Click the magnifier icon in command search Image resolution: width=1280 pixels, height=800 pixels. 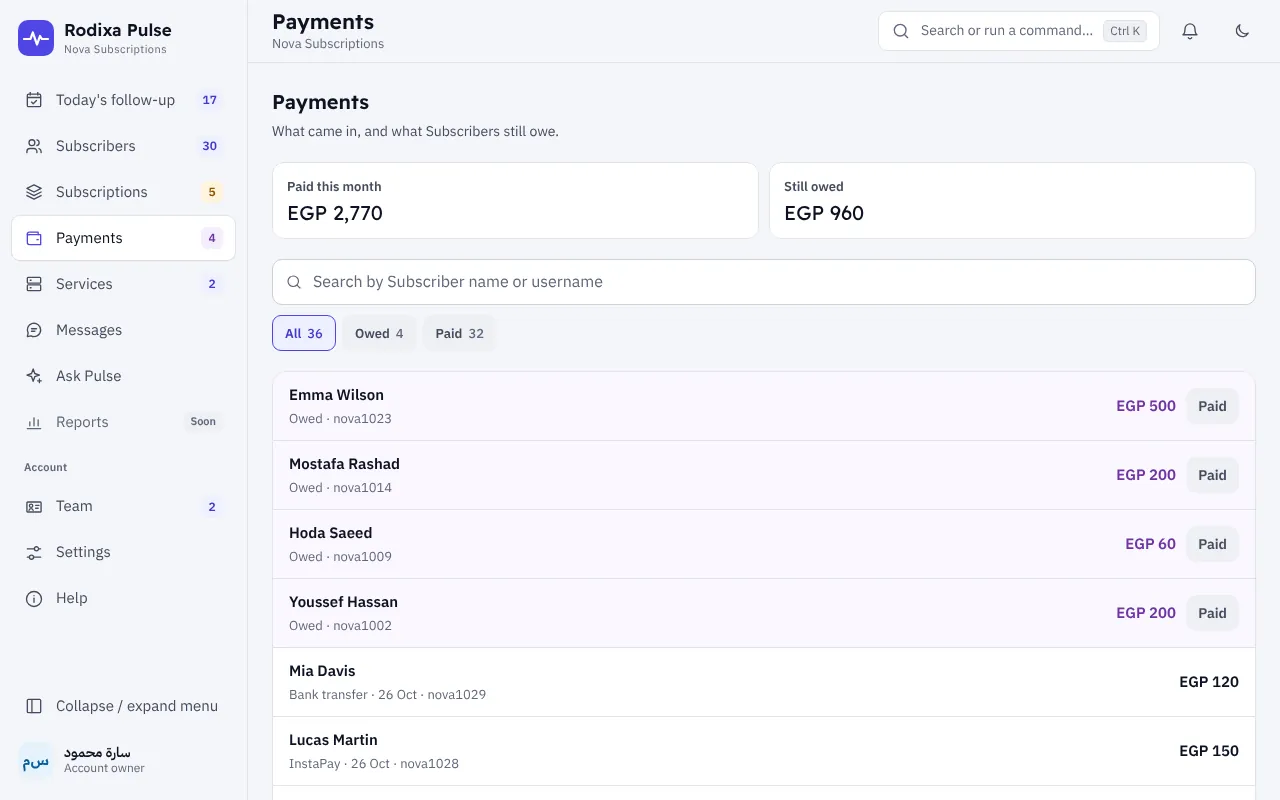click(x=901, y=31)
